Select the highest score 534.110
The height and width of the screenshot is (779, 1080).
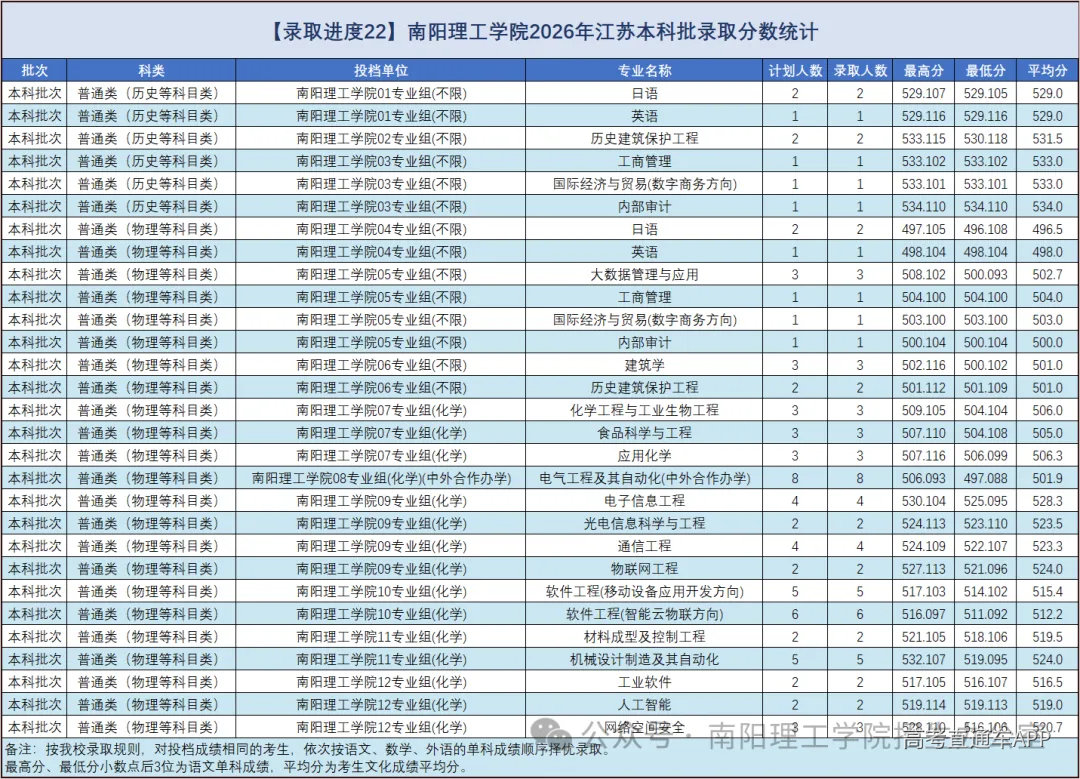coord(924,207)
